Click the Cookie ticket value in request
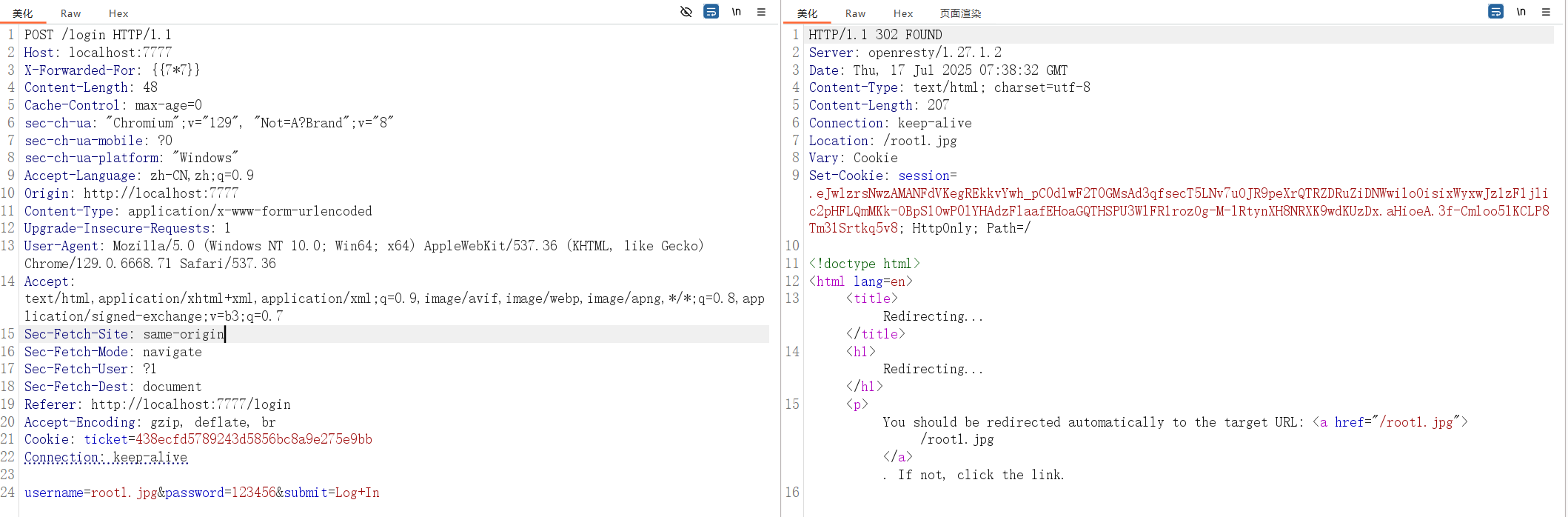The height and width of the screenshot is (517, 1568). pos(254,439)
